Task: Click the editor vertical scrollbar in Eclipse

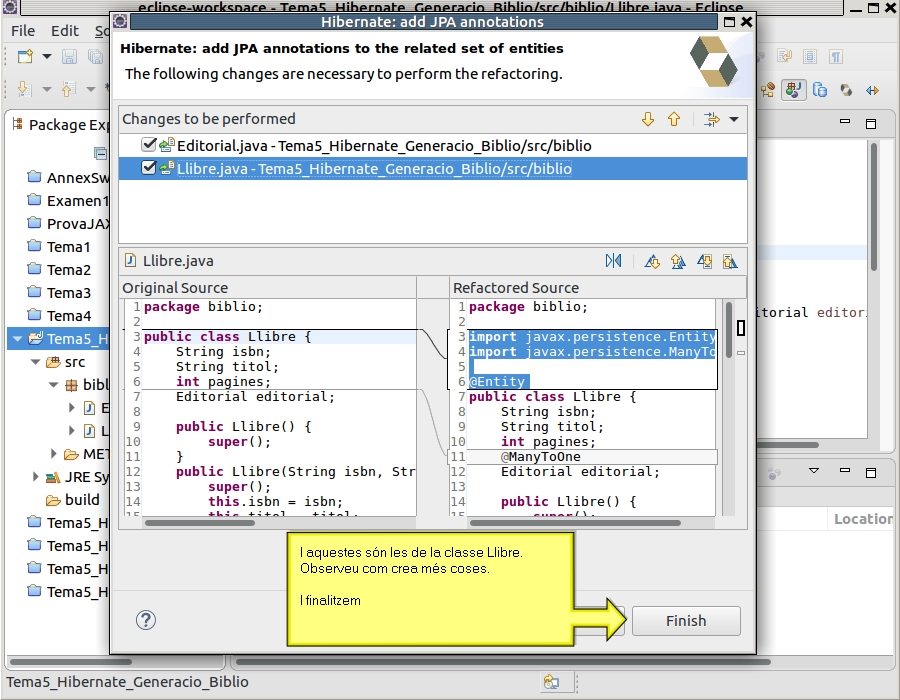Action: coord(874,207)
